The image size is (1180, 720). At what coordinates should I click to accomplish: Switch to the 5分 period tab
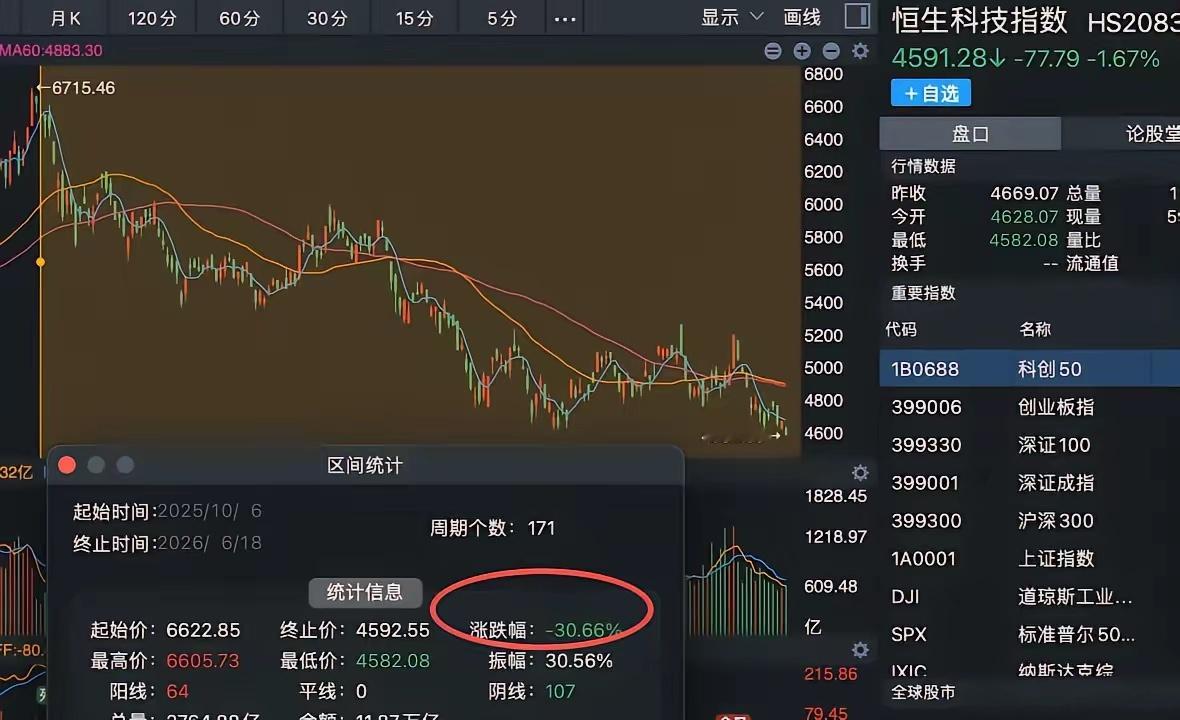click(502, 18)
